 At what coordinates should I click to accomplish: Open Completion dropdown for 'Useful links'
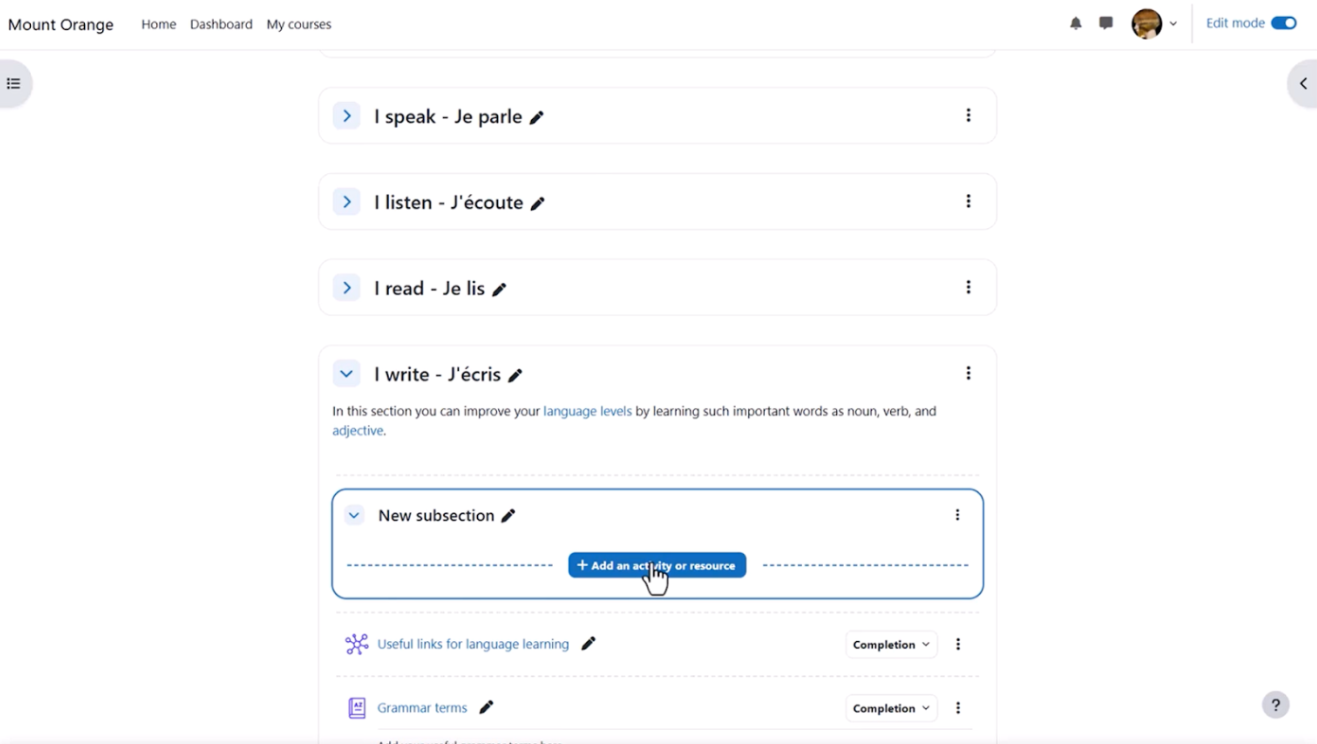(x=891, y=645)
